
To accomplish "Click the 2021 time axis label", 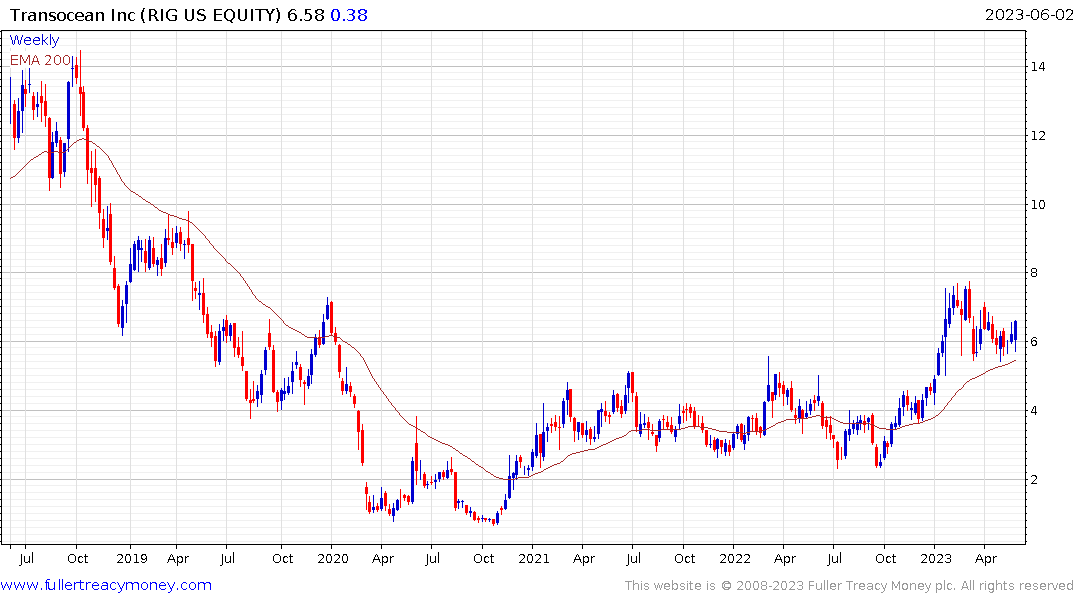I will 534,558.
